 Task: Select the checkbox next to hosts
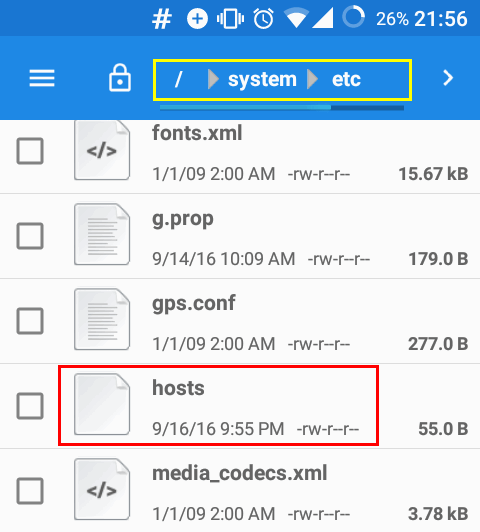[x=30, y=406]
